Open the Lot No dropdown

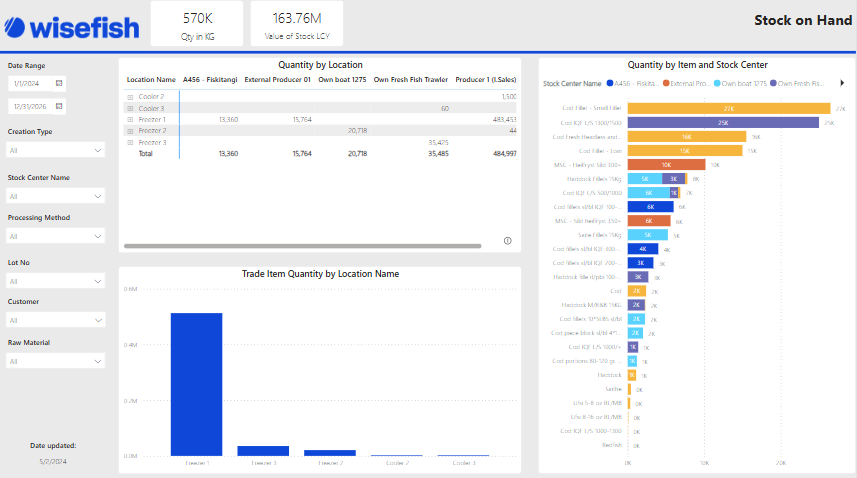click(56, 282)
